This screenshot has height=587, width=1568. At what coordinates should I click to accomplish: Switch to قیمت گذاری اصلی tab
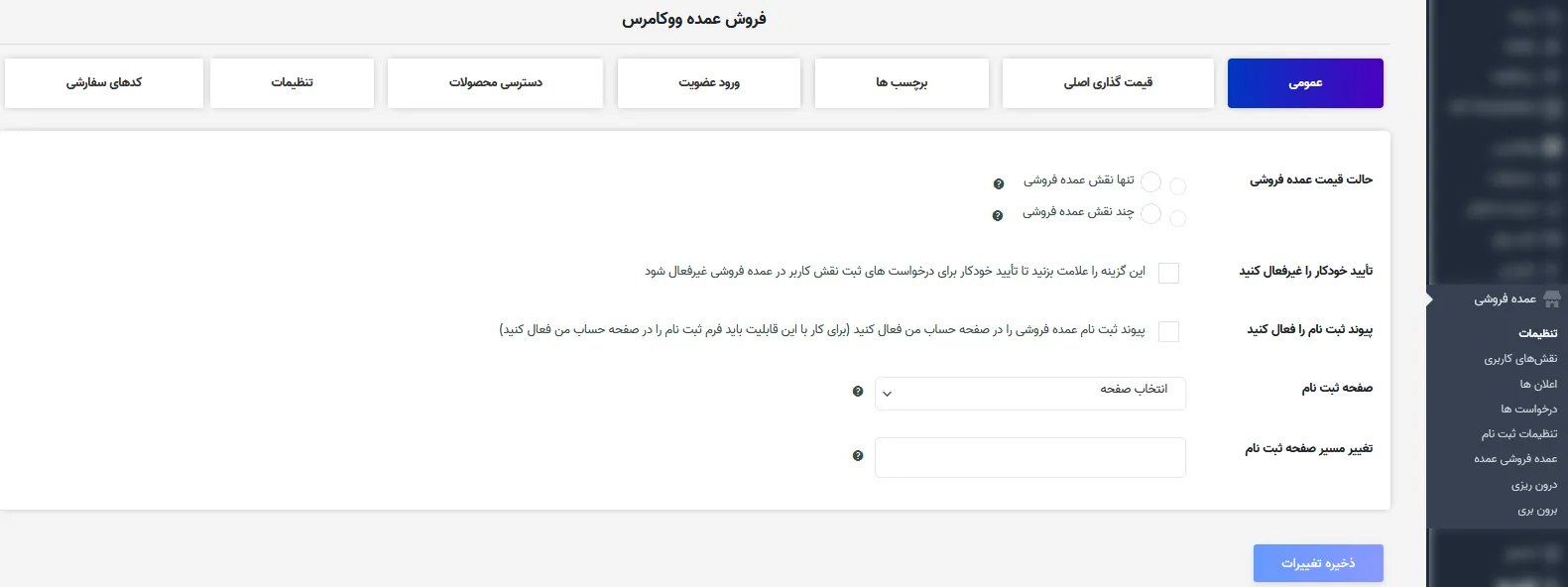(1108, 83)
